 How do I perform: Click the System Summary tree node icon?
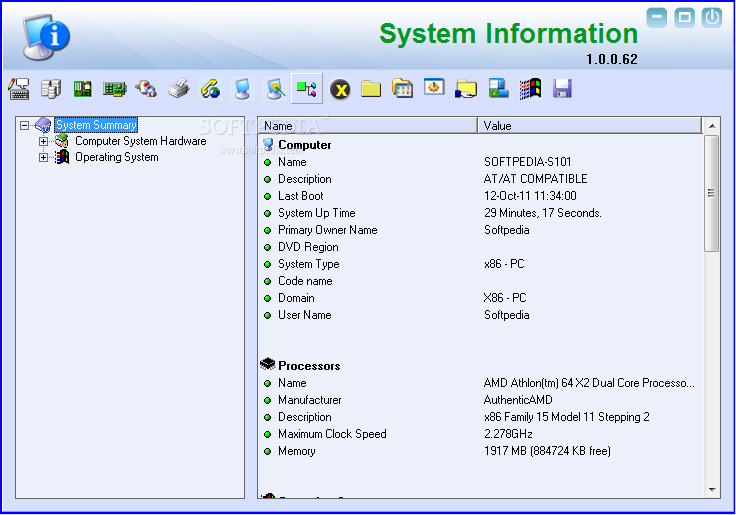tap(43, 125)
